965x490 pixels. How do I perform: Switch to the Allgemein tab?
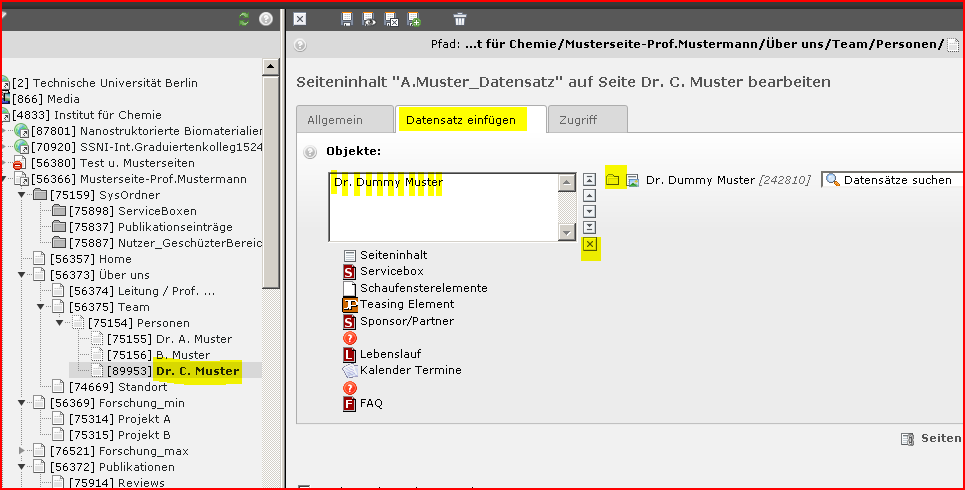click(335, 120)
